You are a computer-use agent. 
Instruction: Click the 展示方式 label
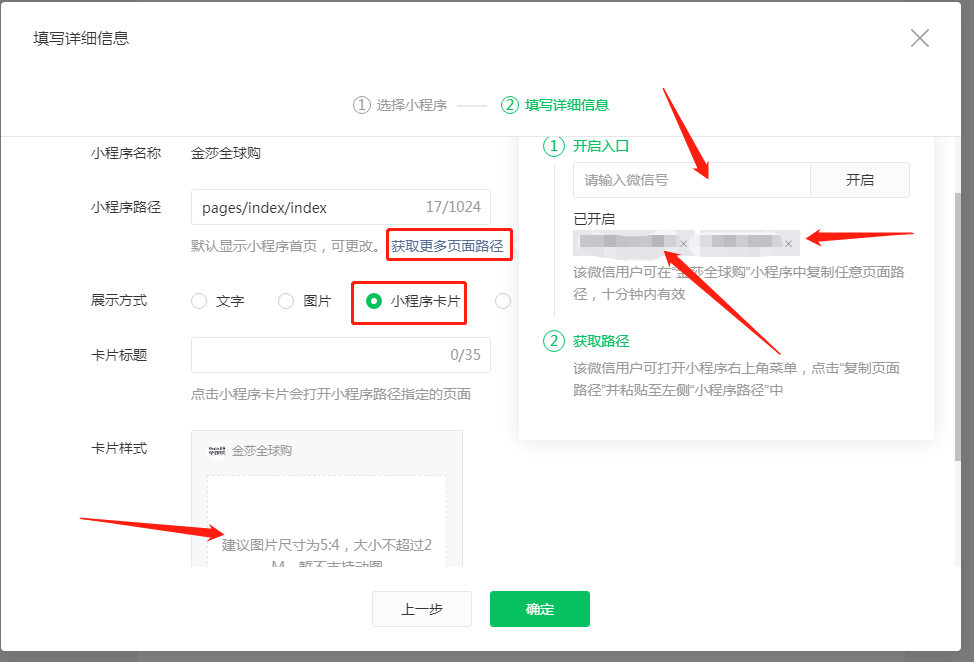tap(119, 300)
